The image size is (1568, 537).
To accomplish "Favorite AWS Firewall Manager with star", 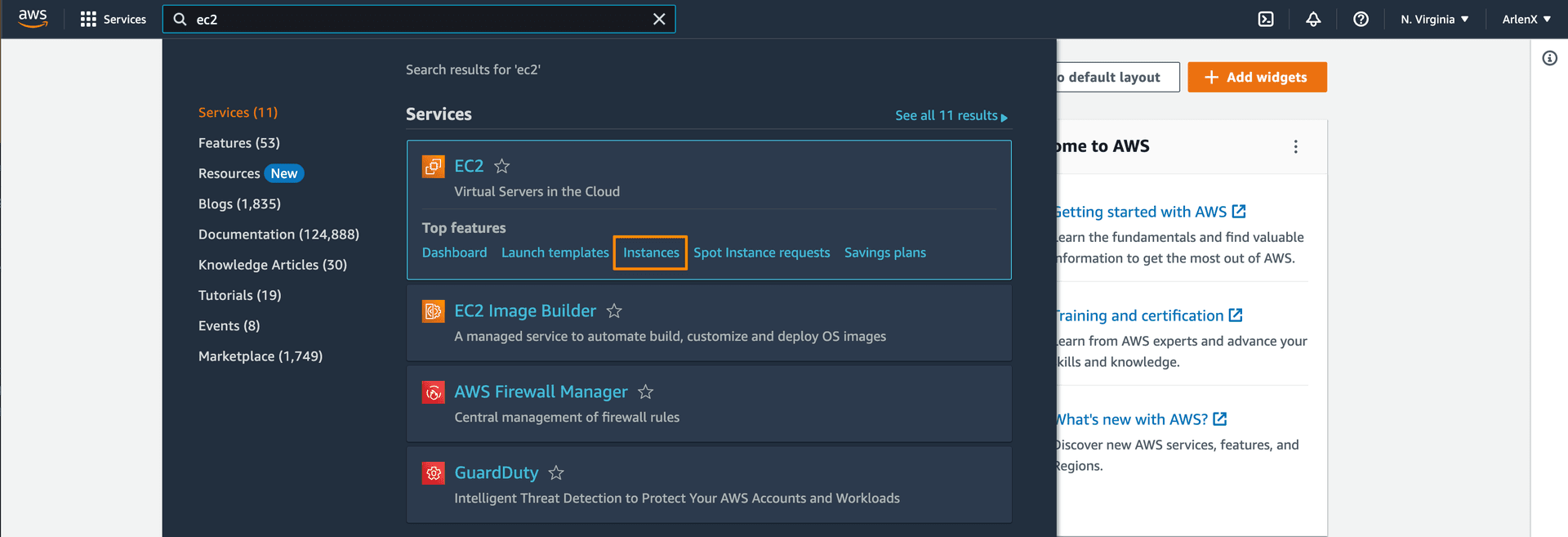I will click(x=645, y=392).
